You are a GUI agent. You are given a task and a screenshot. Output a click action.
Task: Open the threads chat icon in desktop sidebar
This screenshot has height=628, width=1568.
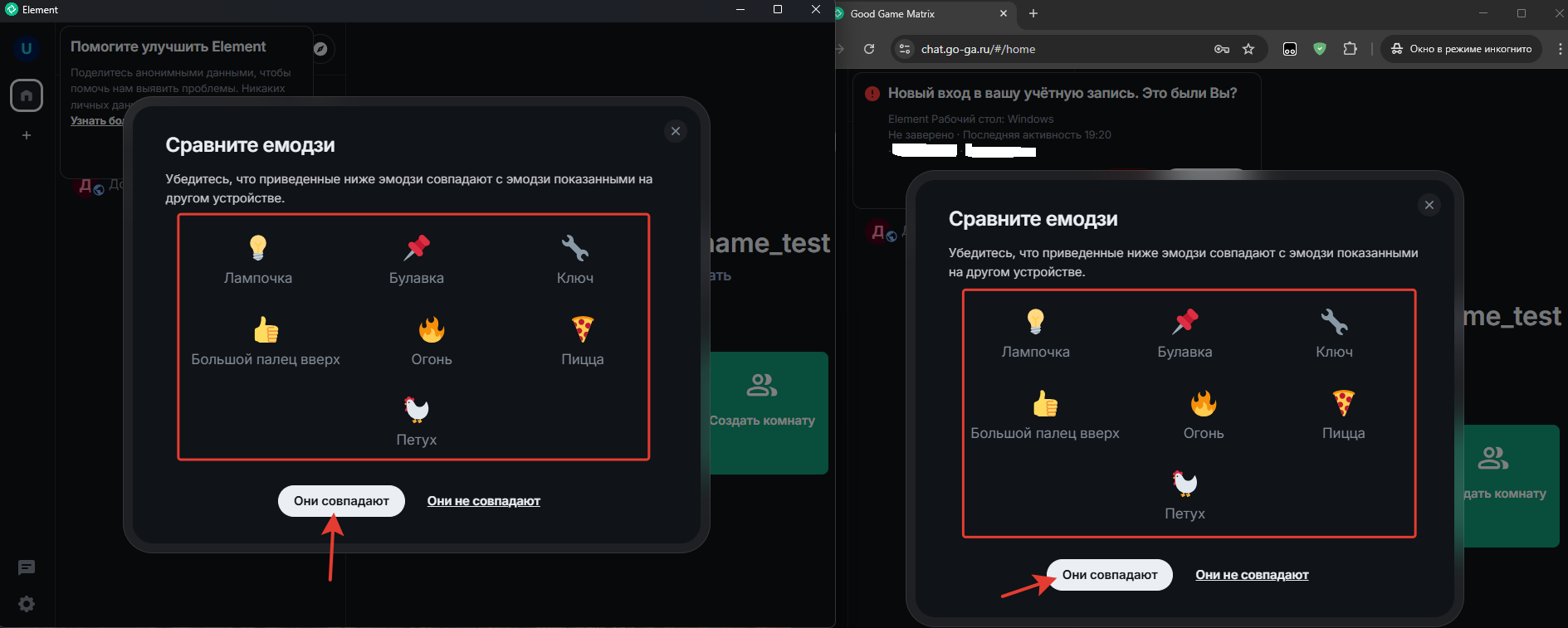(27, 567)
